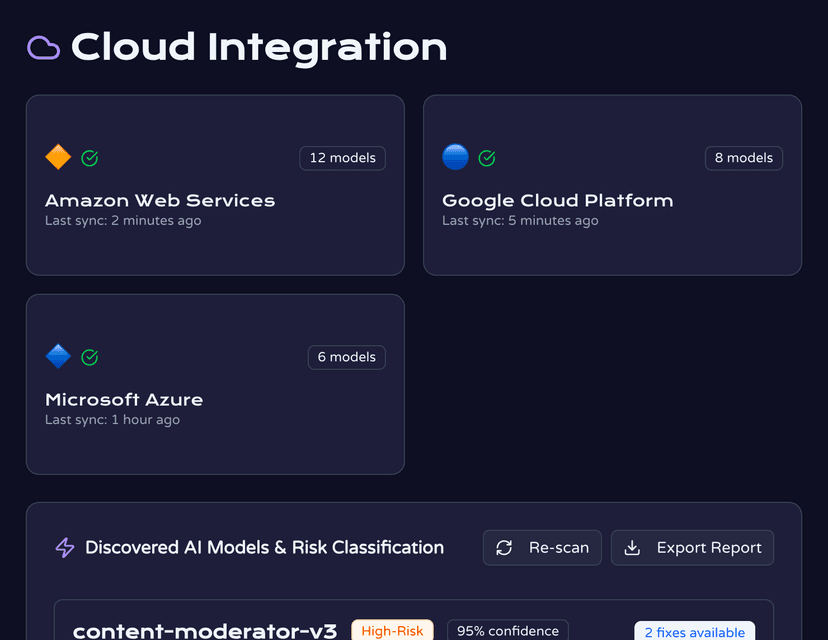The width and height of the screenshot is (828, 640).
Task: Click the content-moderator-v3 model name
Action: tap(205, 631)
